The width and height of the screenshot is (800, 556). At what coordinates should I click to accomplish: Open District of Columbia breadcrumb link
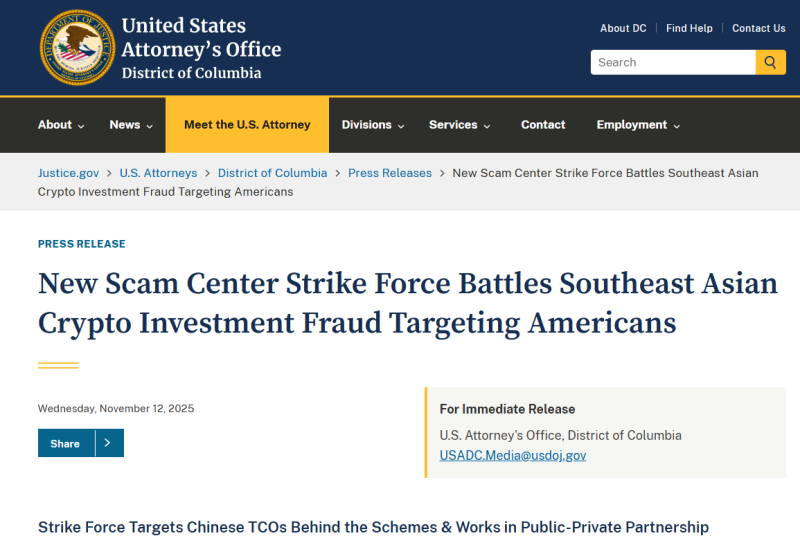272,173
